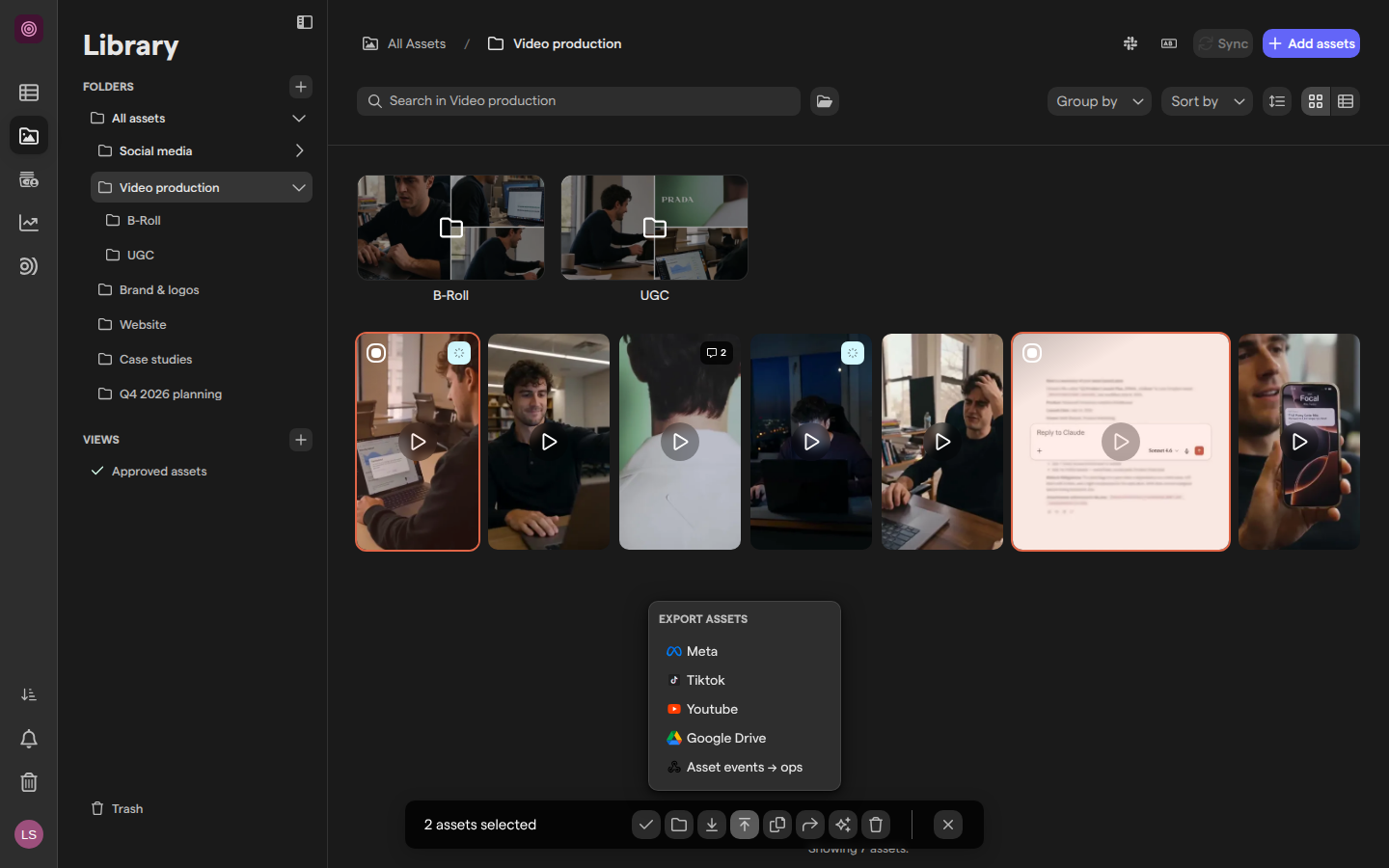Adjust row density with the line-spacing icon
This screenshot has width=1389, height=868.
point(1277,101)
